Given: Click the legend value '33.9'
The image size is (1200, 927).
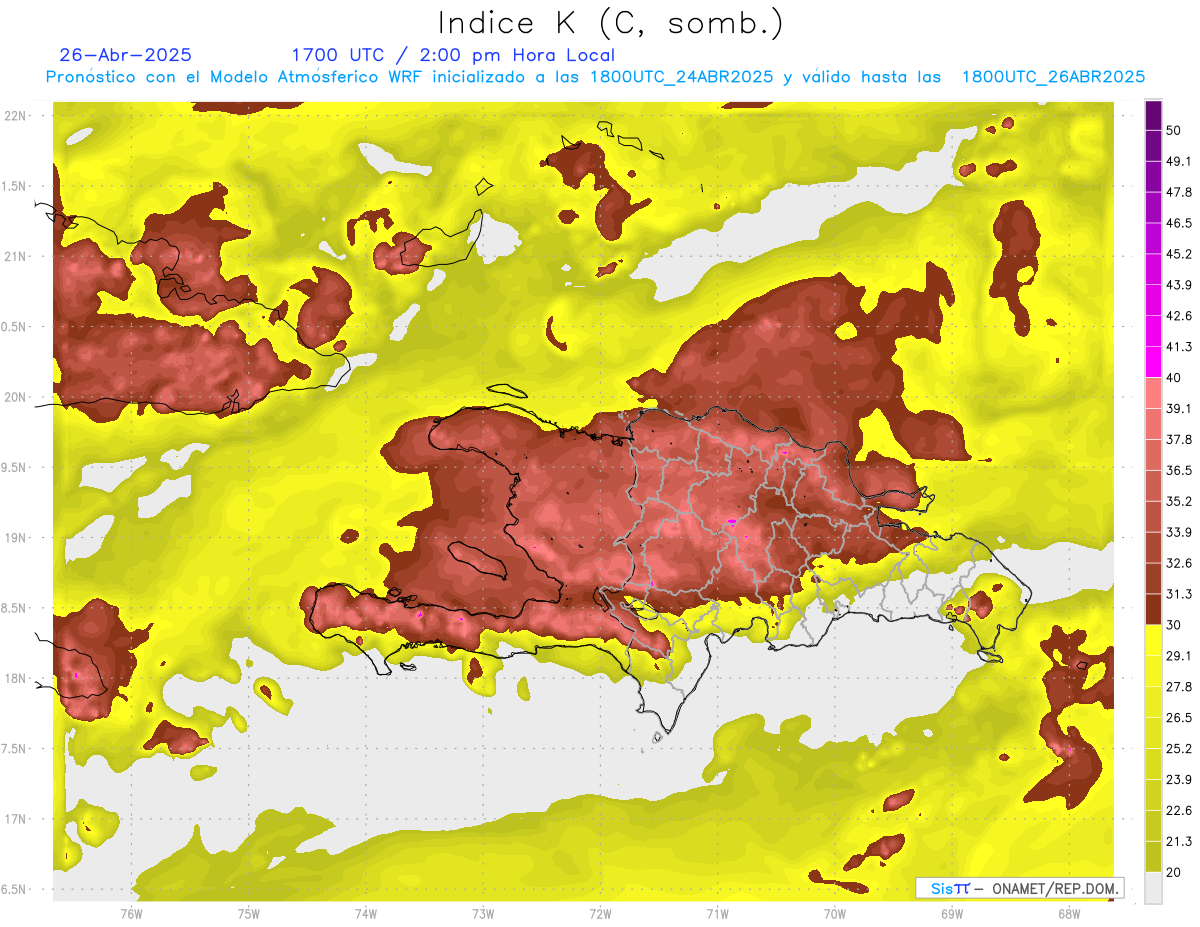Looking at the screenshot, I should coord(1178,532).
